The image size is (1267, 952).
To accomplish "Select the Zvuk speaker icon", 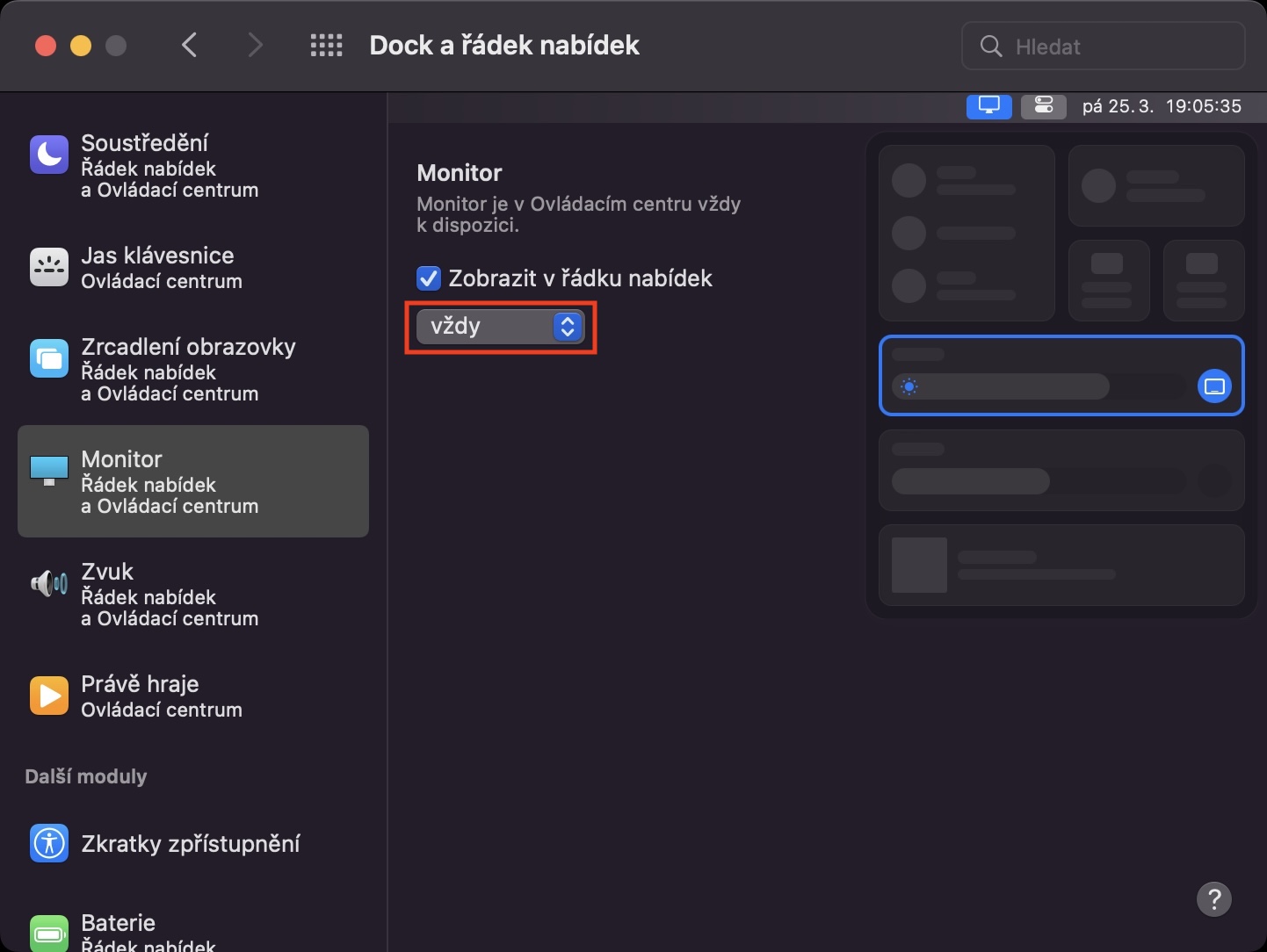I will (x=48, y=583).
